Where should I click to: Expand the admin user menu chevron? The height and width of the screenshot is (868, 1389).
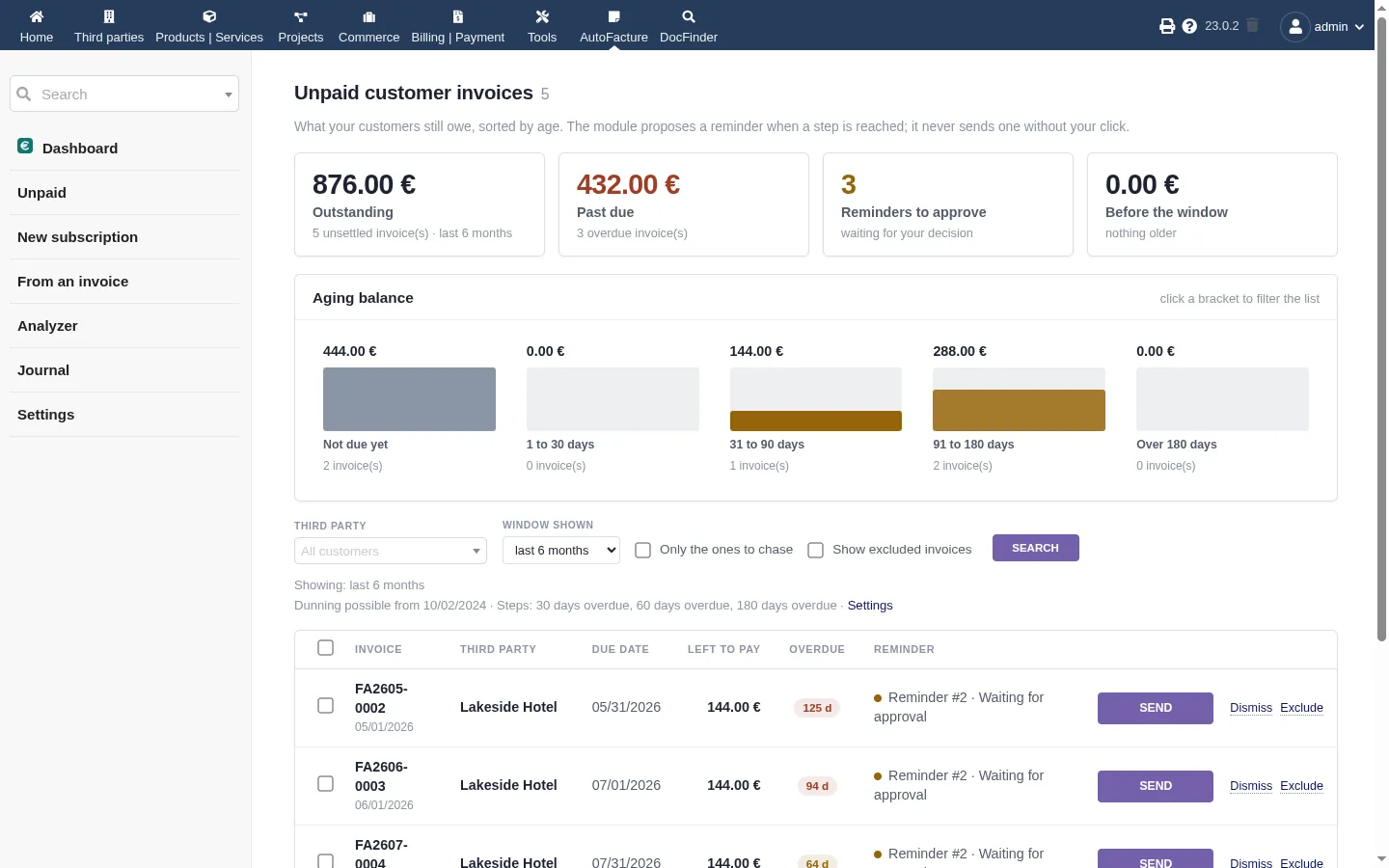(1359, 27)
